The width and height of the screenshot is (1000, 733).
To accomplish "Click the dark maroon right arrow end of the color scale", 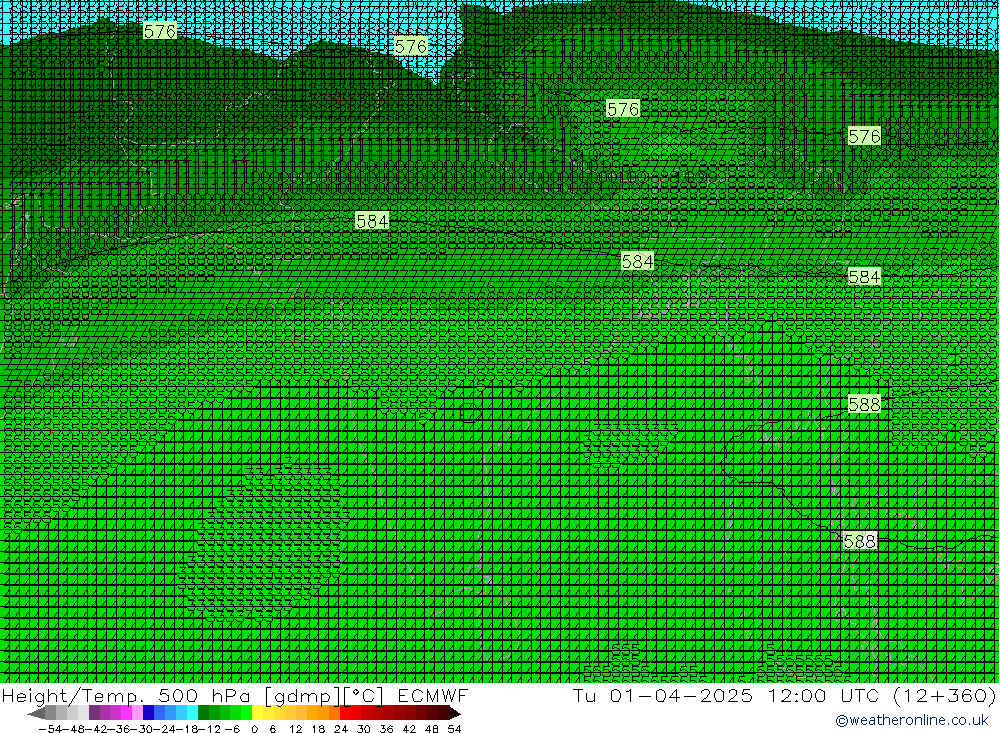I will pos(454,713).
